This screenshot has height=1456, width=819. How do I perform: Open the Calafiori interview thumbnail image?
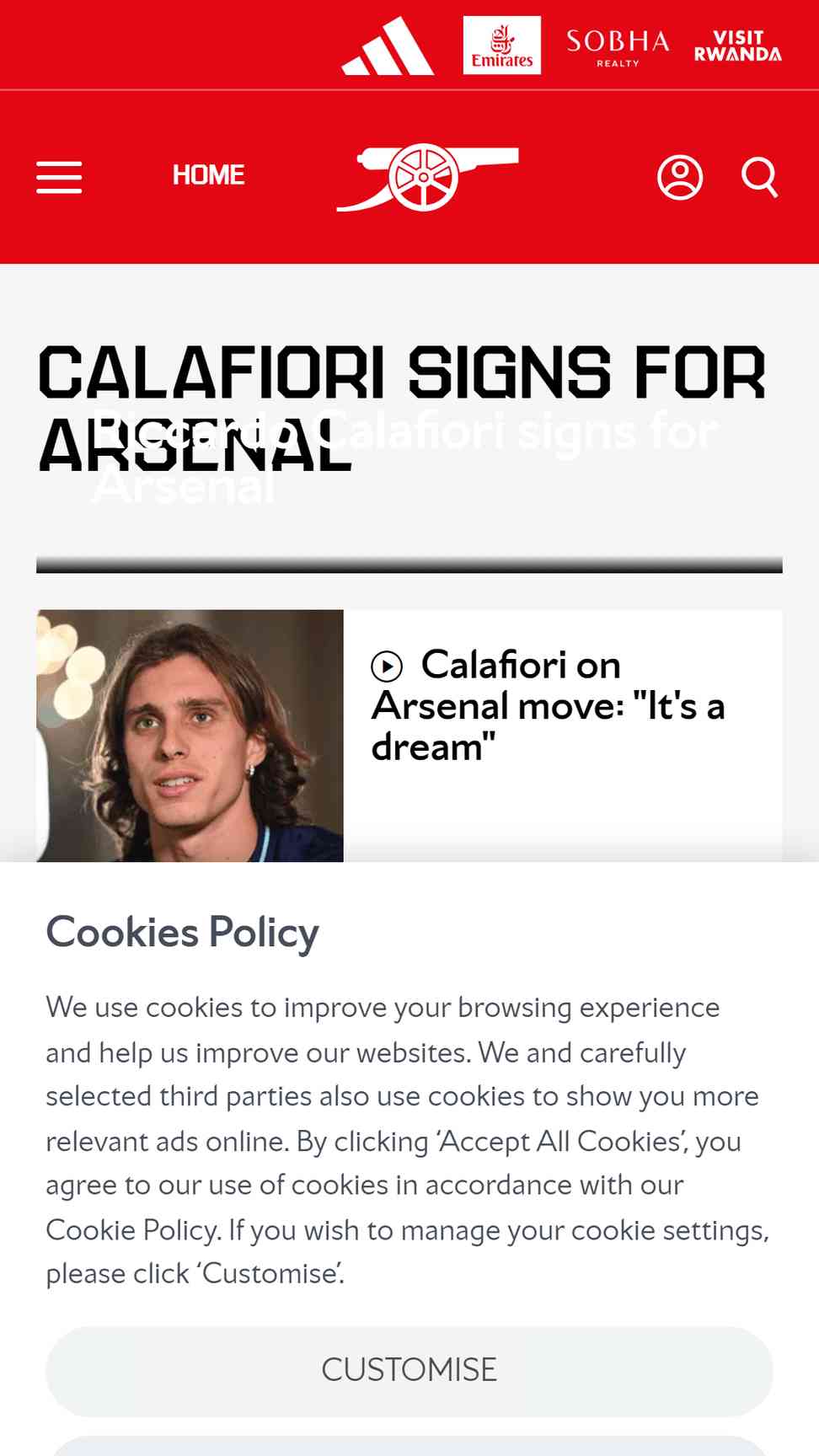[x=190, y=736]
